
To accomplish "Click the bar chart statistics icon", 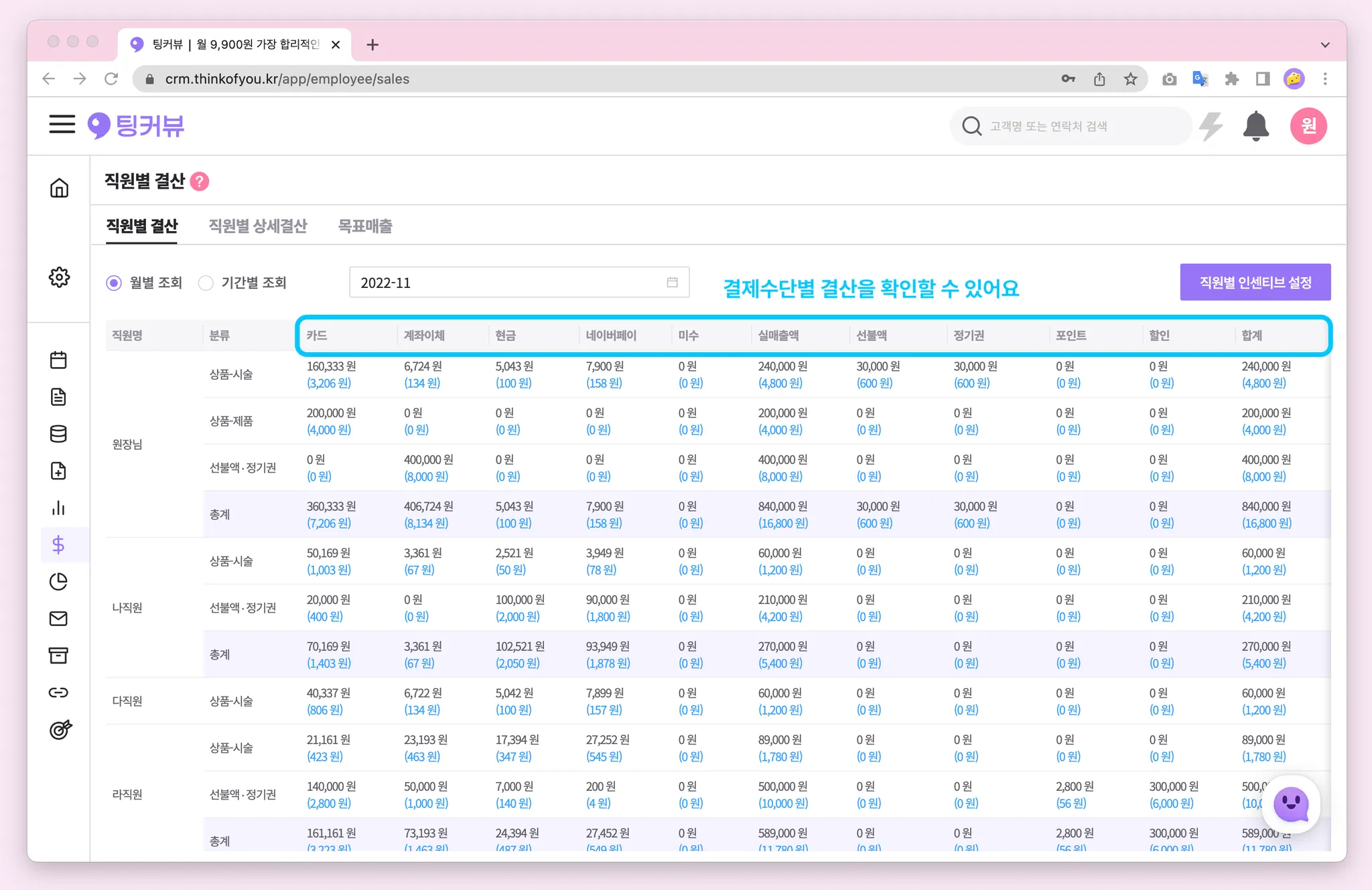I will (58, 508).
